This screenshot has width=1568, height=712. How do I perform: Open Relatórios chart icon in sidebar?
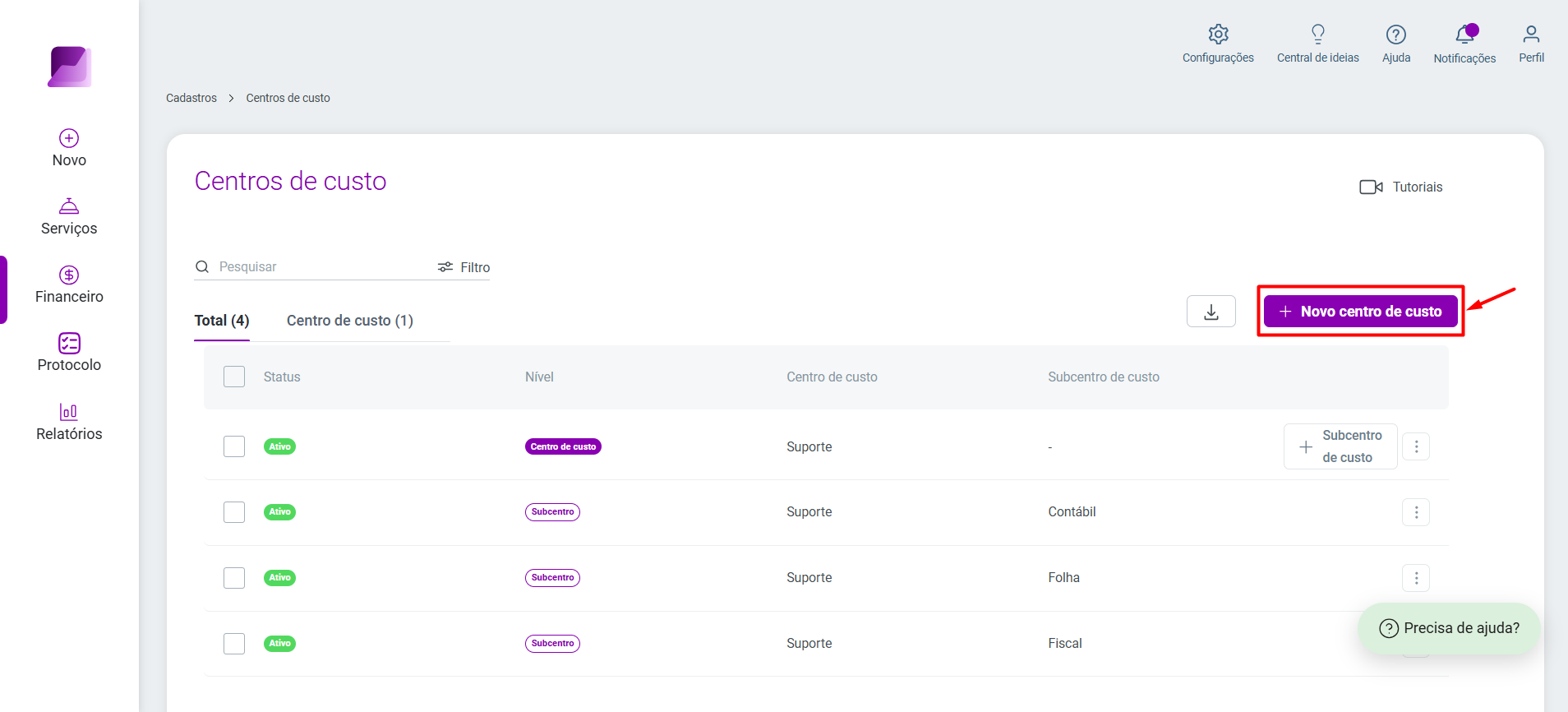69,412
